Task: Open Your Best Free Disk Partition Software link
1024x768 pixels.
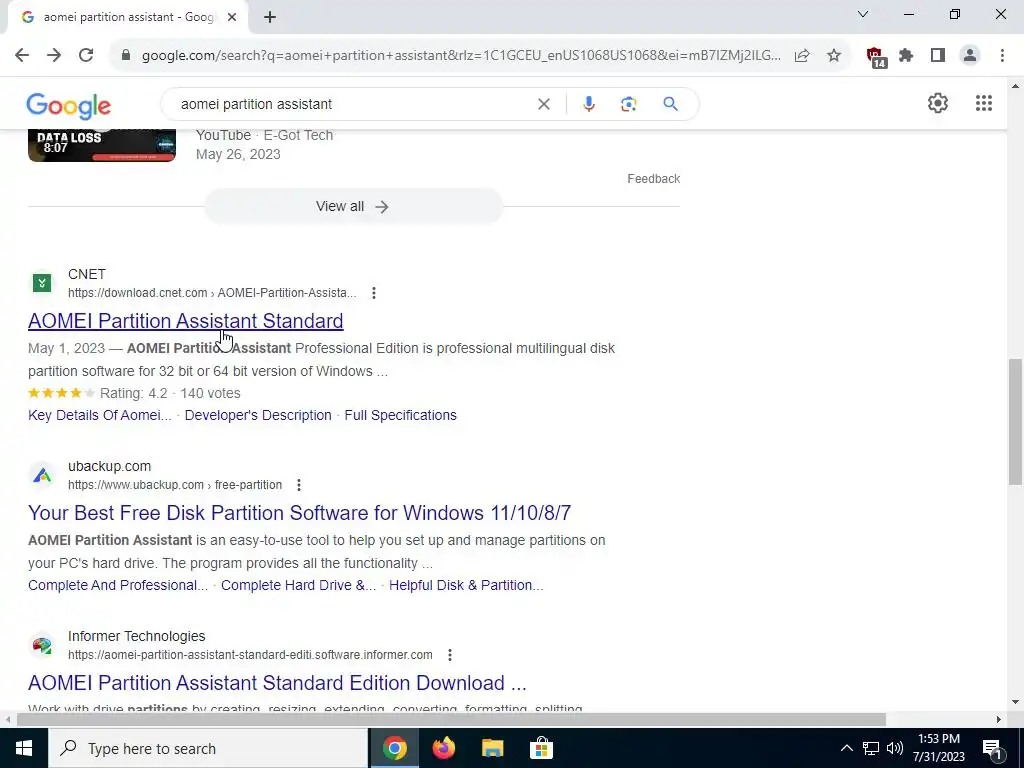Action: click(x=299, y=513)
